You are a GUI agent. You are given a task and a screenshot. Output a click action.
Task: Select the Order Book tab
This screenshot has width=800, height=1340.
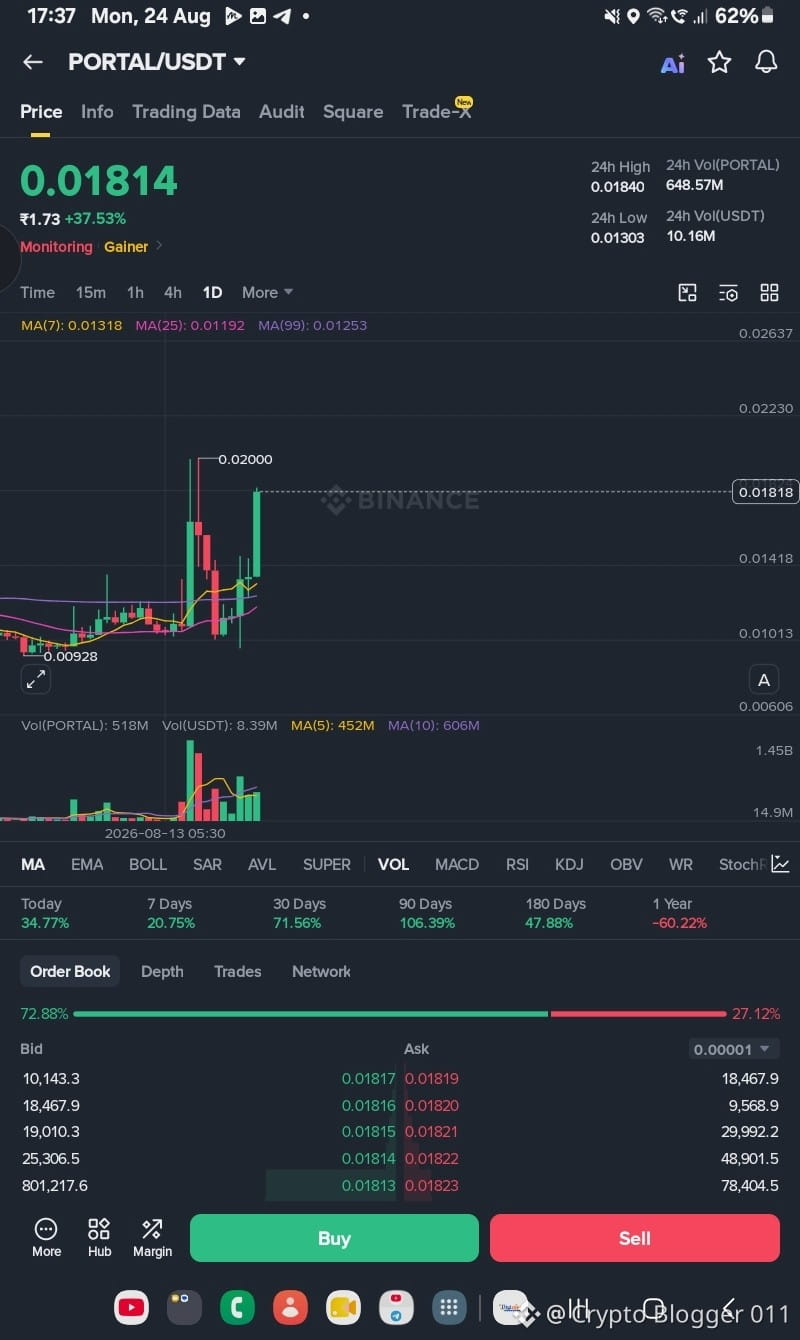point(70,971)
